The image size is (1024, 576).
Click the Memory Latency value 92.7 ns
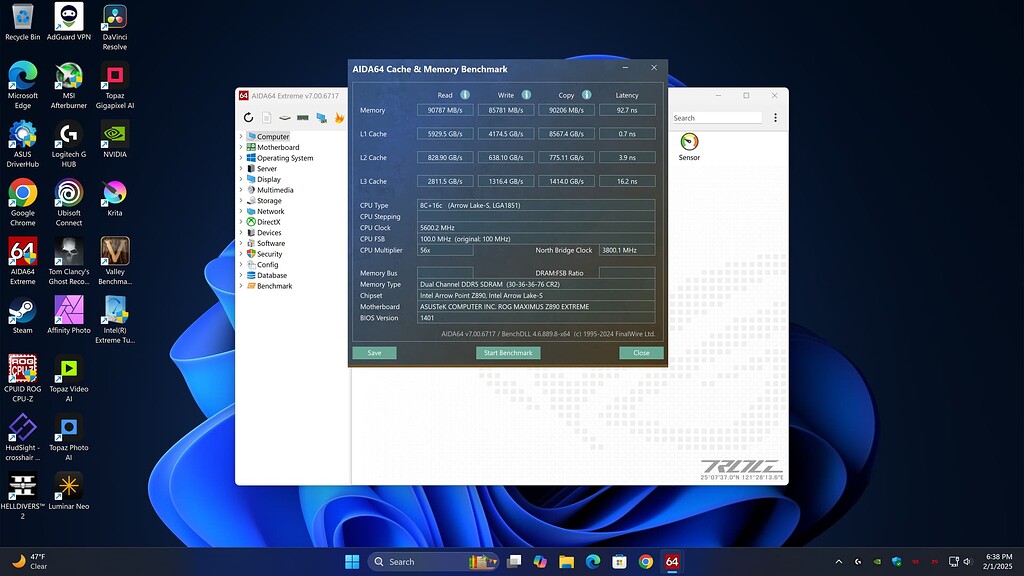click(627, 110)
